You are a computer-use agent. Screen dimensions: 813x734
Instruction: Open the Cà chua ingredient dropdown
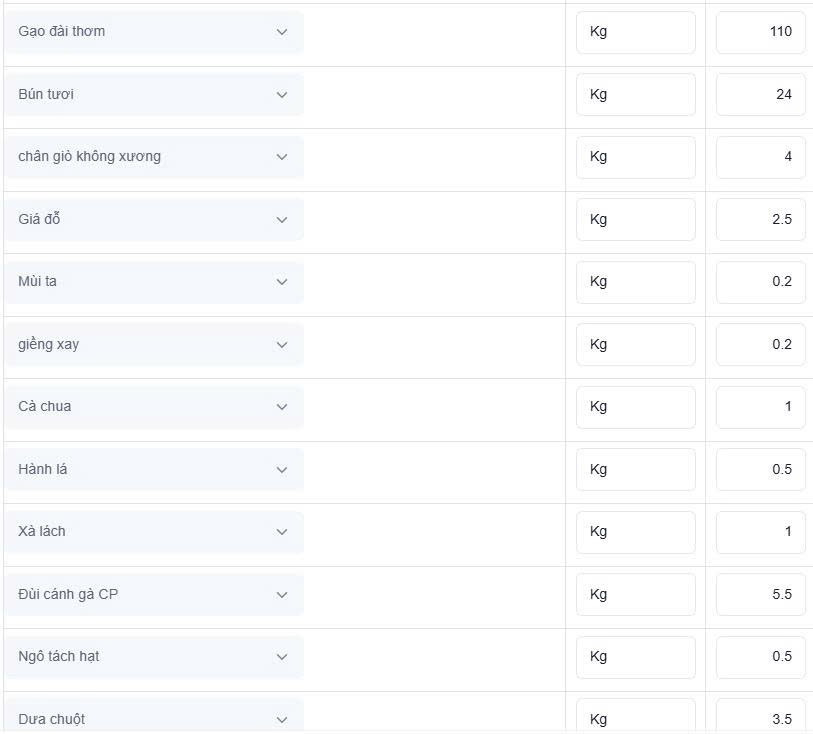tap(154, 407)
